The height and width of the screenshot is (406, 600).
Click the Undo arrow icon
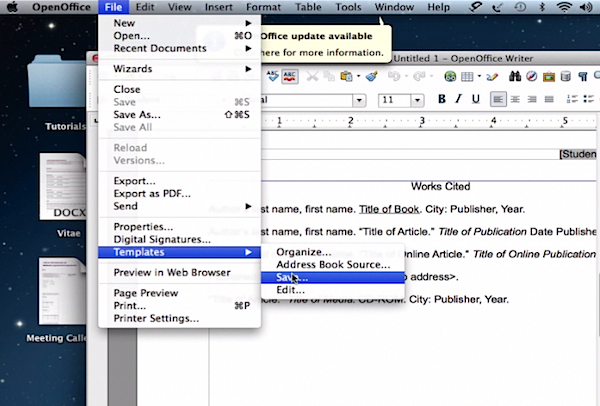pos(394,77)
